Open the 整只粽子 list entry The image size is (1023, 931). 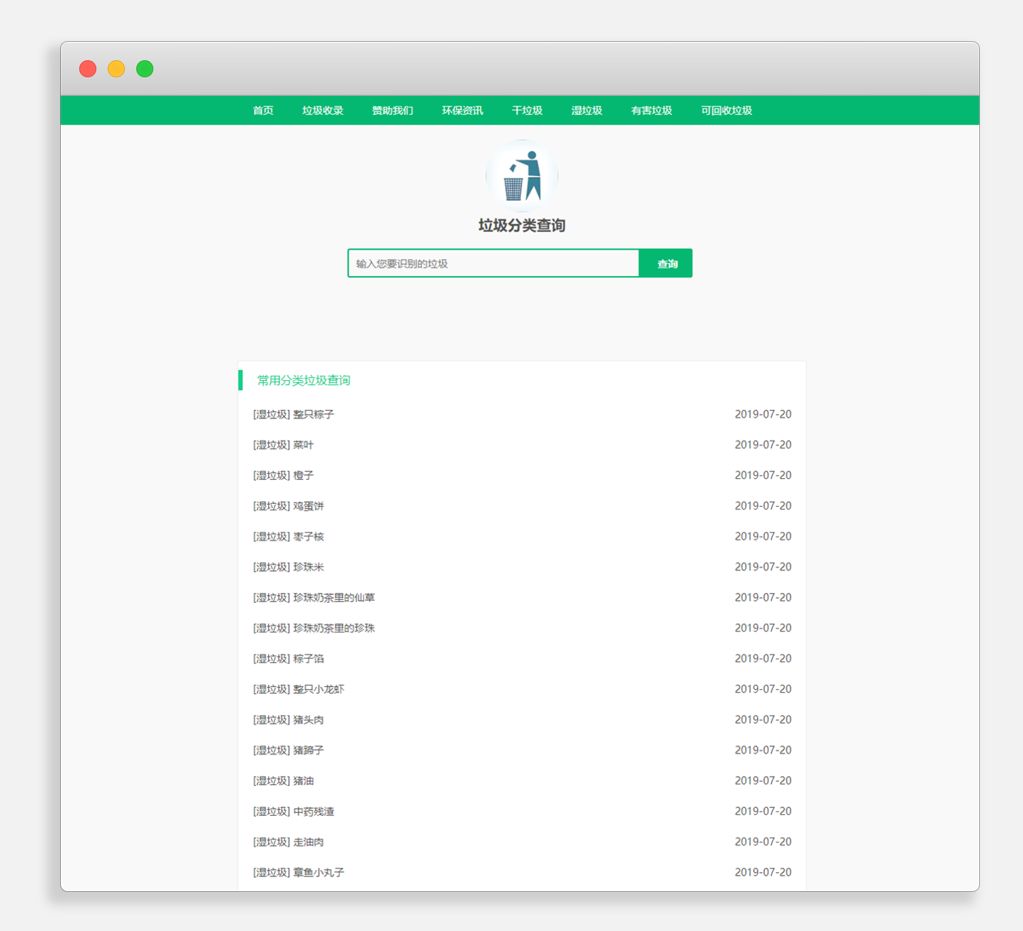(294, 415)
